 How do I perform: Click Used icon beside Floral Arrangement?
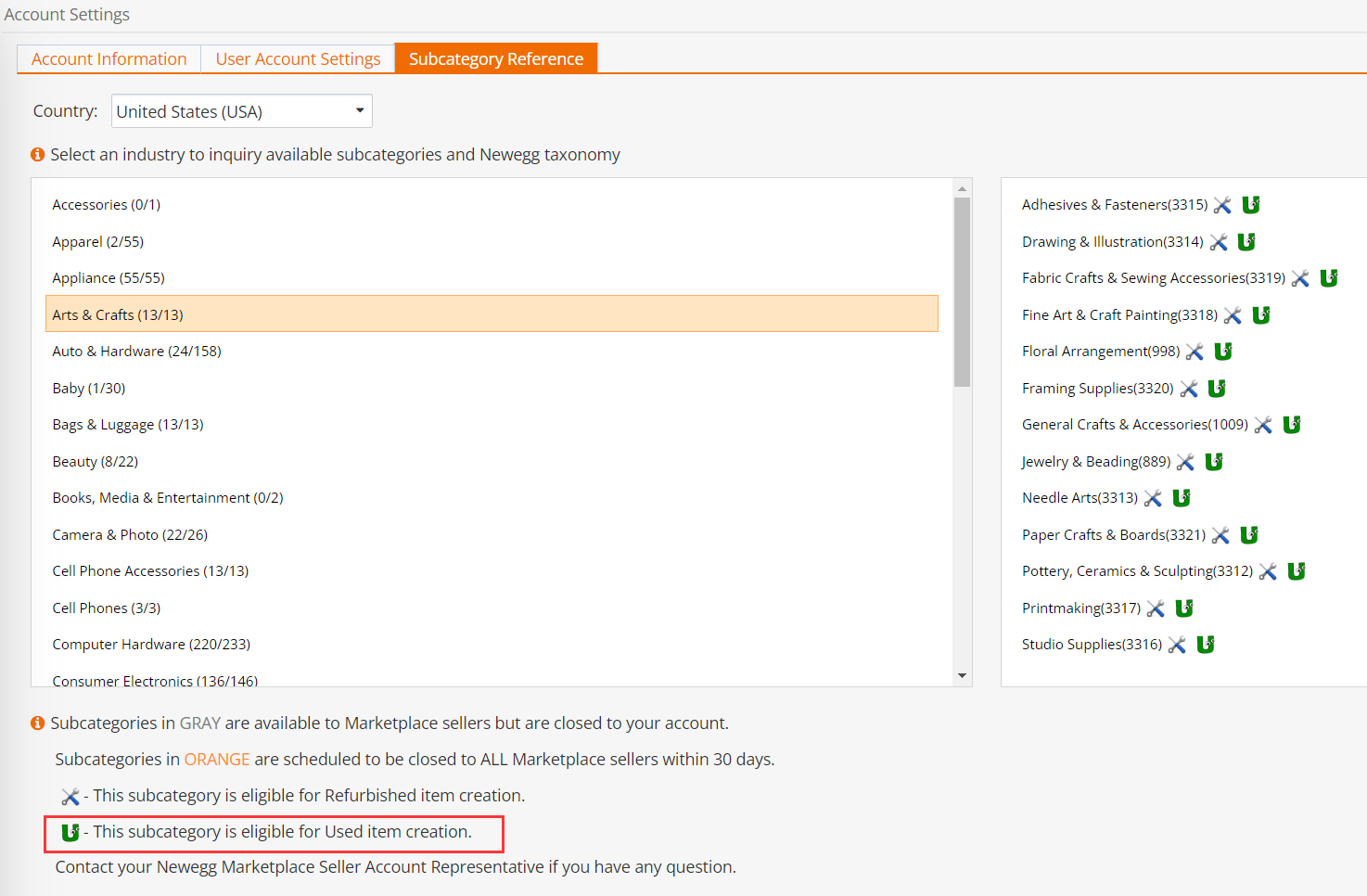(x=1223, y=352)
